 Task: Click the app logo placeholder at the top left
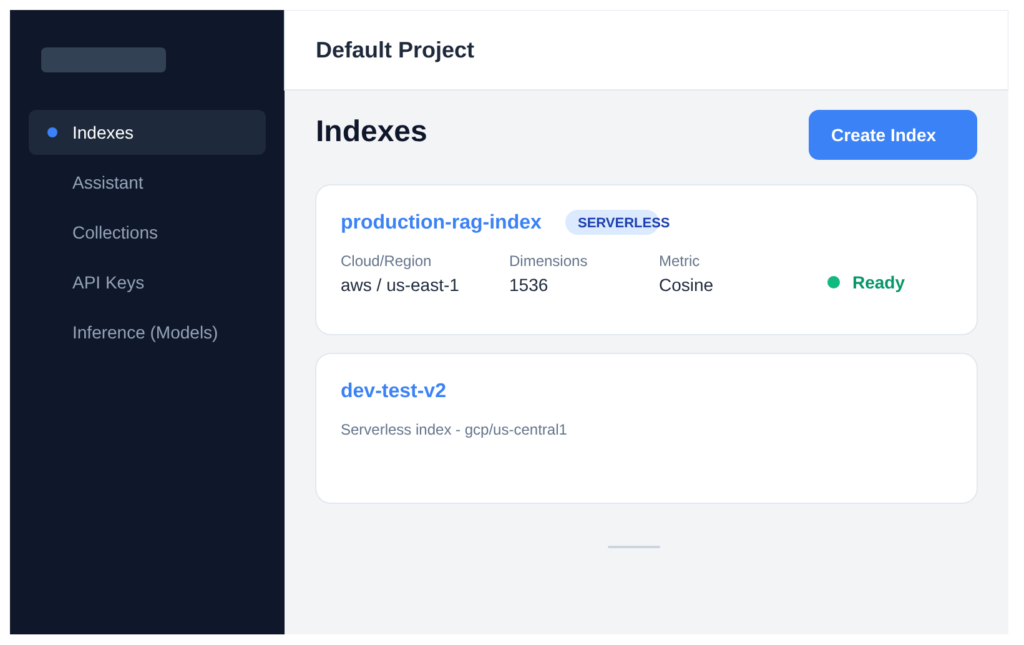click(x=103, y=59)
